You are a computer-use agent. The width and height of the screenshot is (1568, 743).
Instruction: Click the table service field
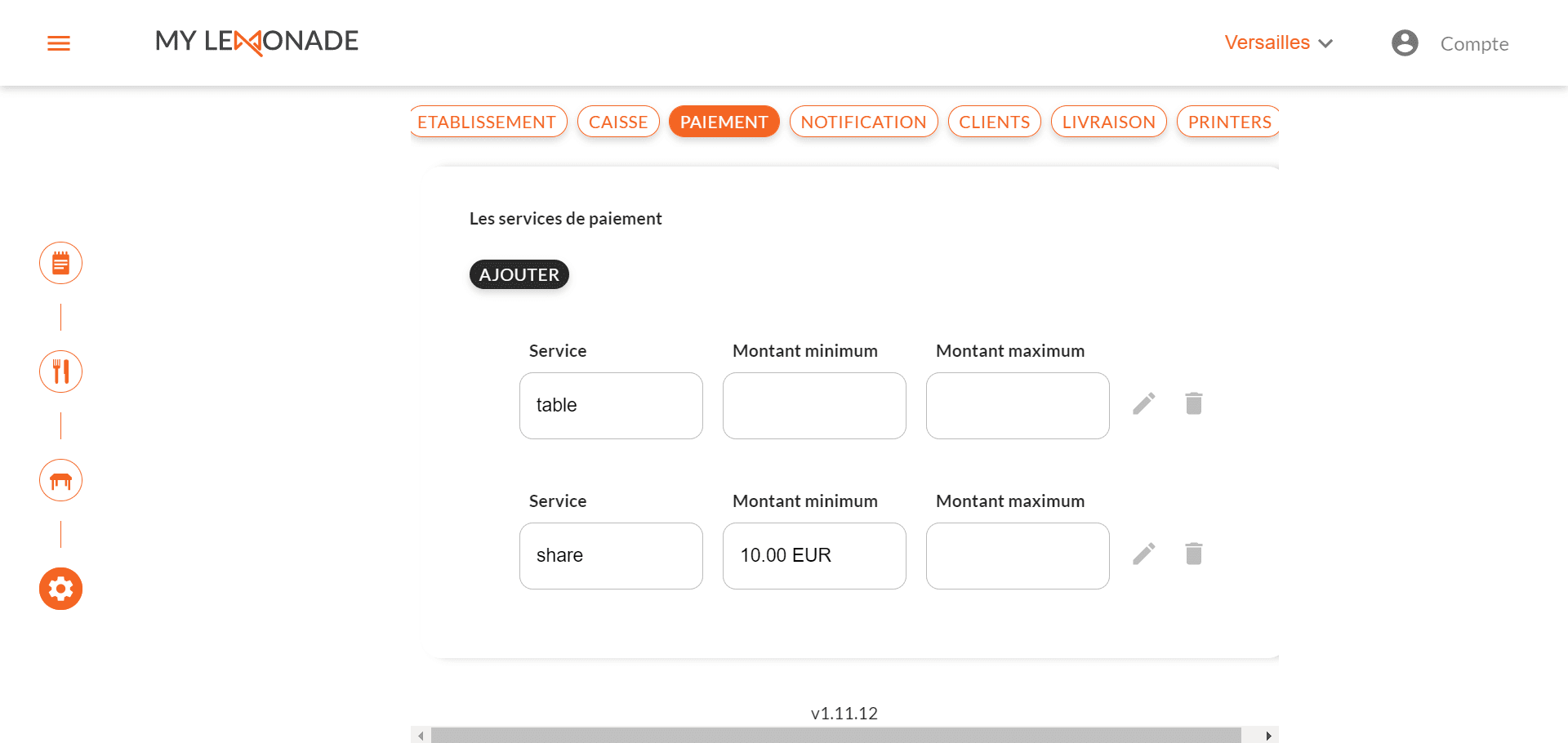coord(611,406)
